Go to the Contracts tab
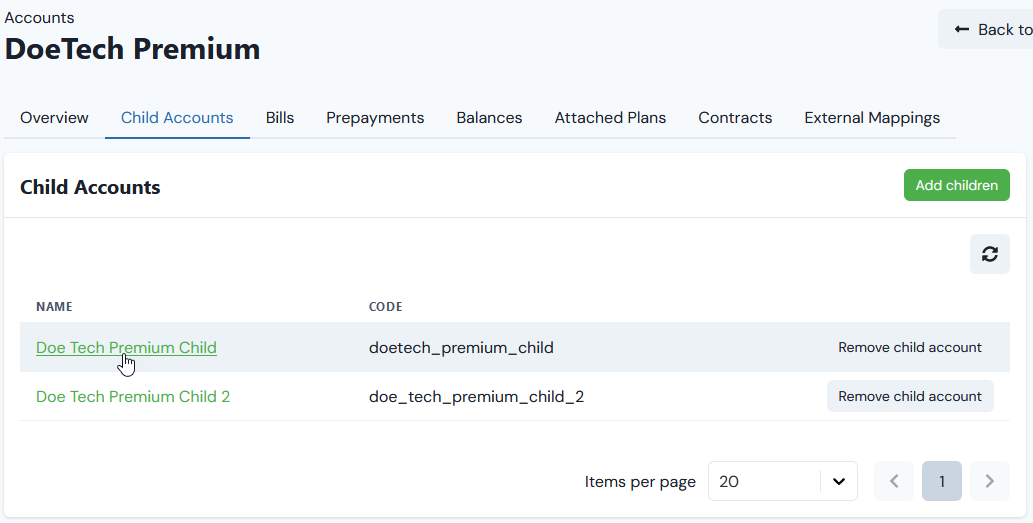This screenshot has width=1033, height=523. tap(735, 118)
